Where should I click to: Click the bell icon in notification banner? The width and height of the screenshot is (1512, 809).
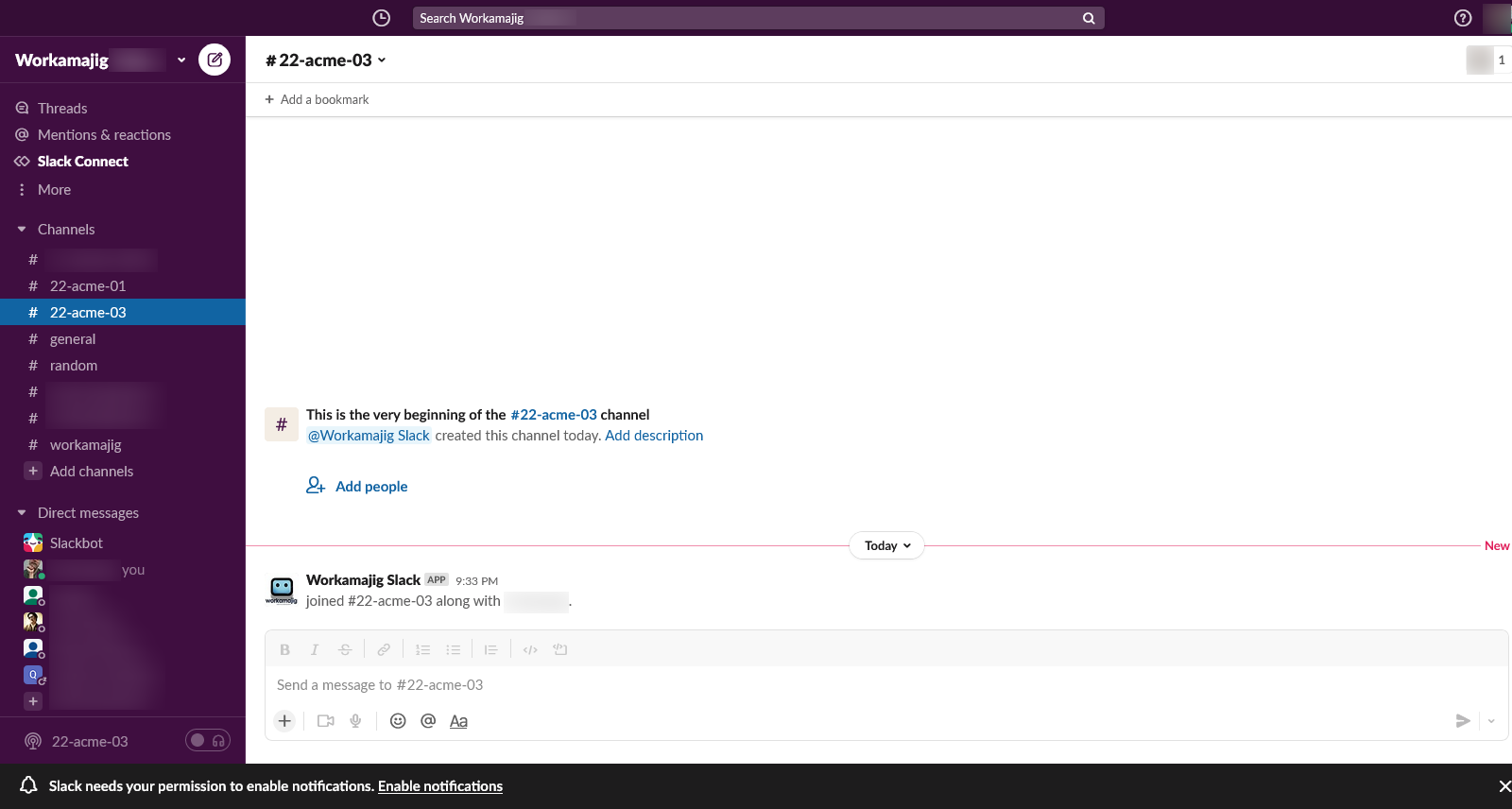28,785
